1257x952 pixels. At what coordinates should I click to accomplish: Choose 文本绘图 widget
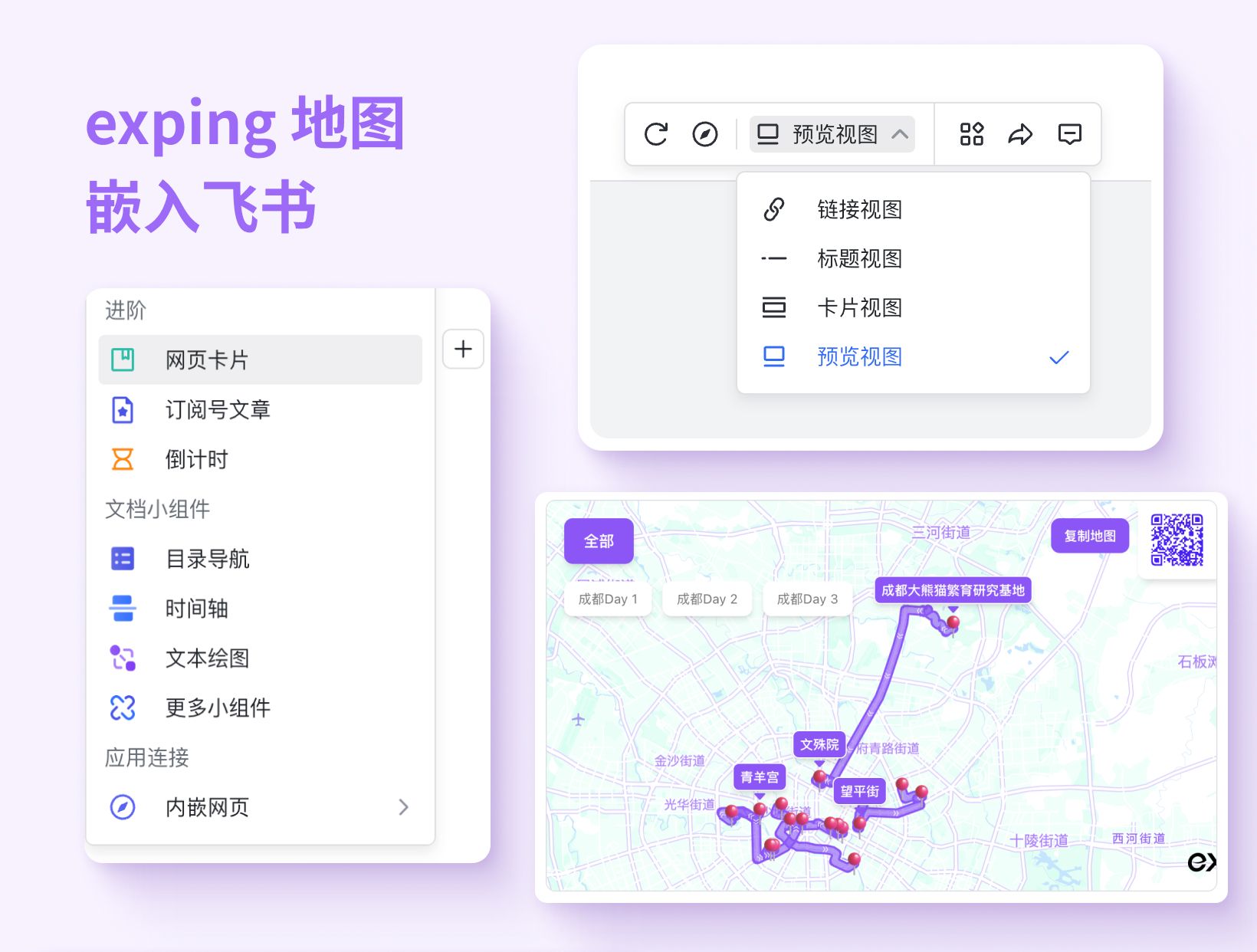pyautogui.click(x=261, y=658)
